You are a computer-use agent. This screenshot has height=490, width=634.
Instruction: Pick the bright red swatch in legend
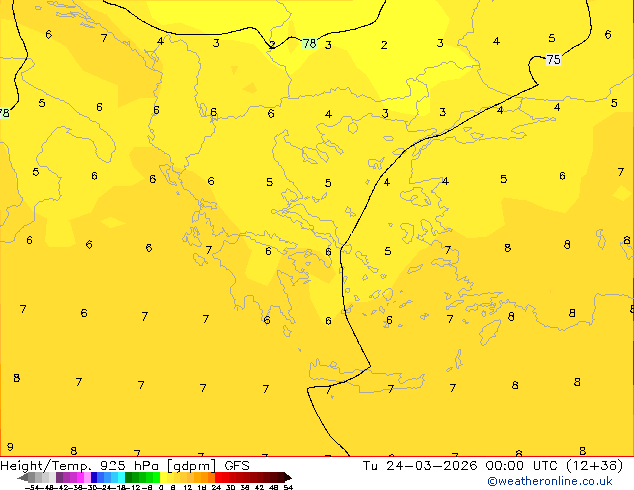coord(218,477)
